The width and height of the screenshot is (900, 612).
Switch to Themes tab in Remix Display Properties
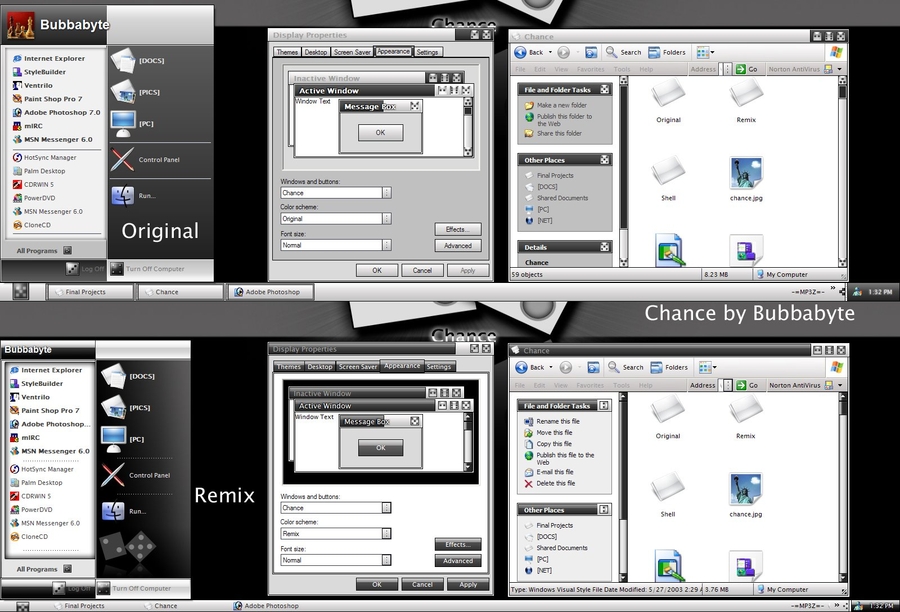coord(288,367)
